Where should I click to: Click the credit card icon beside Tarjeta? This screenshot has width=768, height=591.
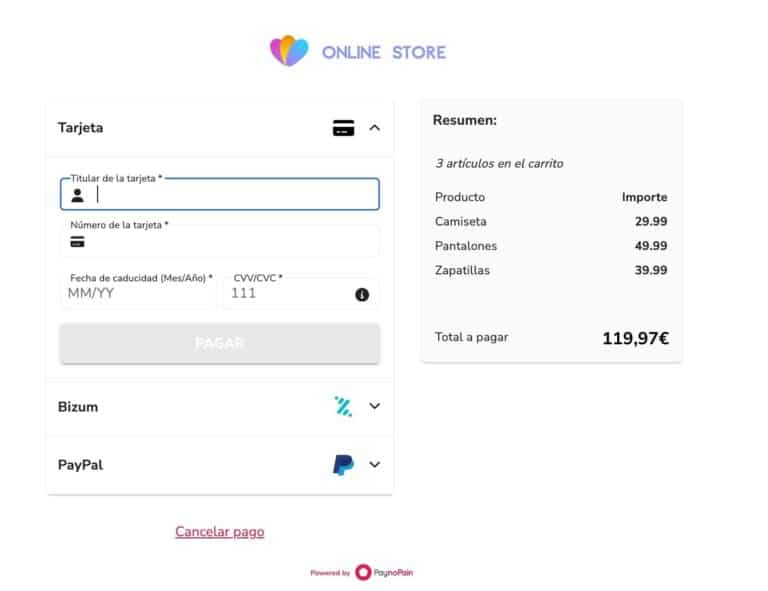click(x=343, y=128)
